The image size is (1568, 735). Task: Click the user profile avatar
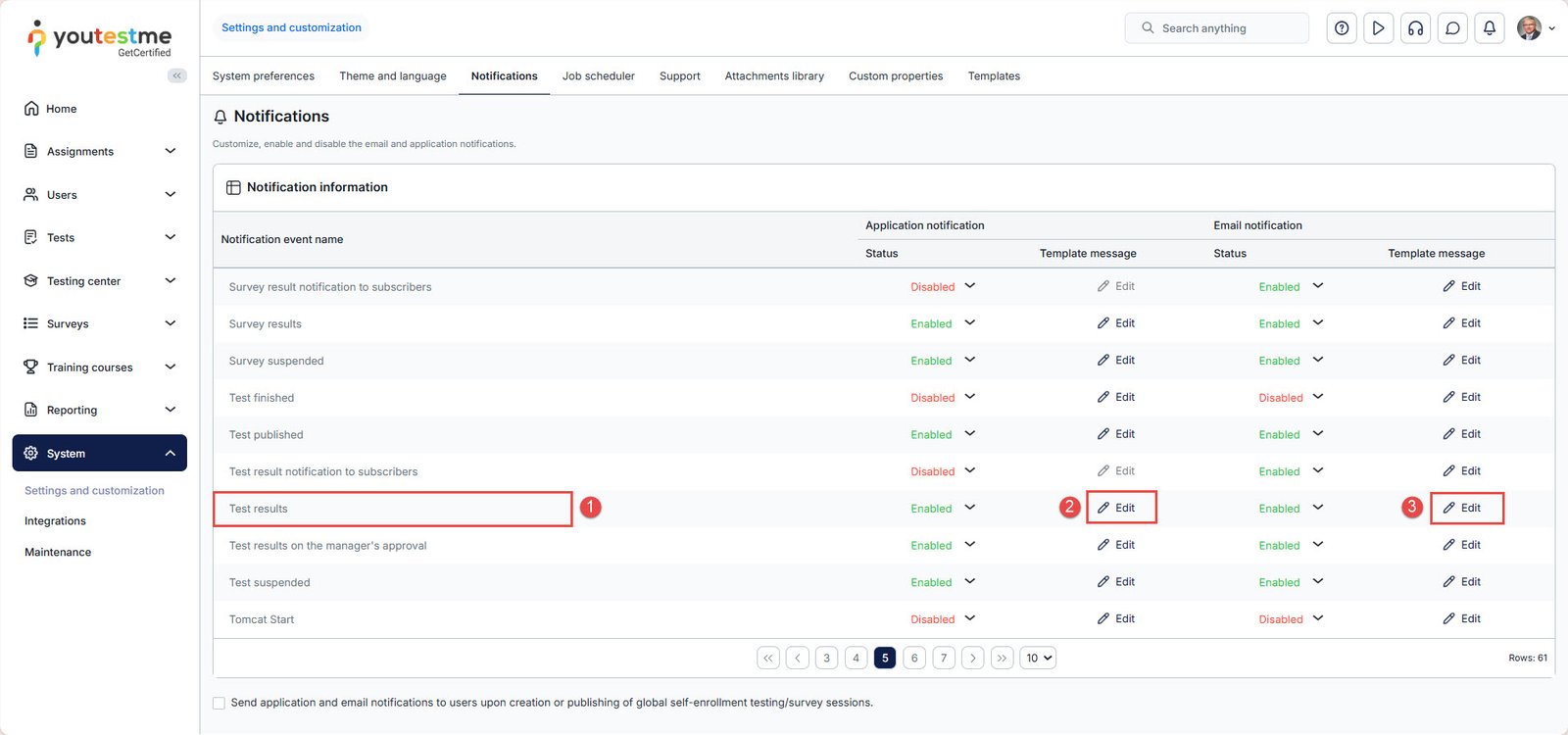click(x=1529, y=28)
